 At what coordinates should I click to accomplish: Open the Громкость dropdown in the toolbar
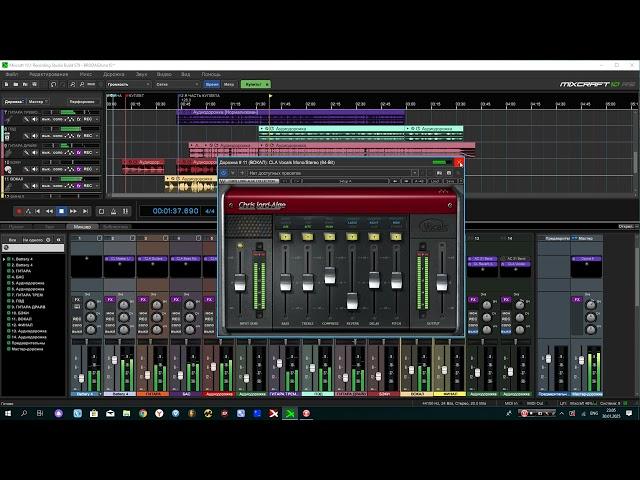click(128, 84)
